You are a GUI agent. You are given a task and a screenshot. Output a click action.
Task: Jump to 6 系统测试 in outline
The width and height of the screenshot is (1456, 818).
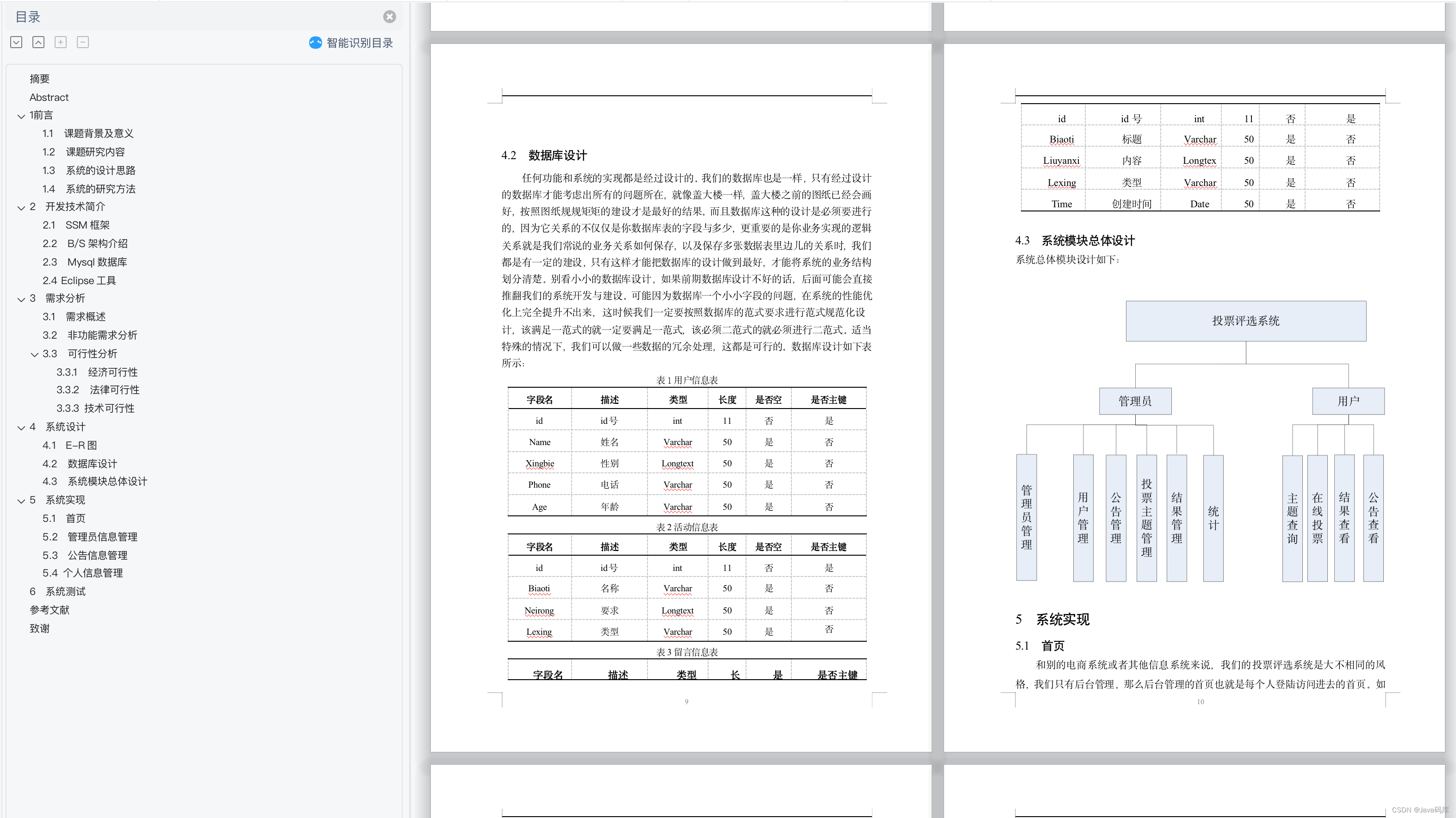[x=58, y=591]
